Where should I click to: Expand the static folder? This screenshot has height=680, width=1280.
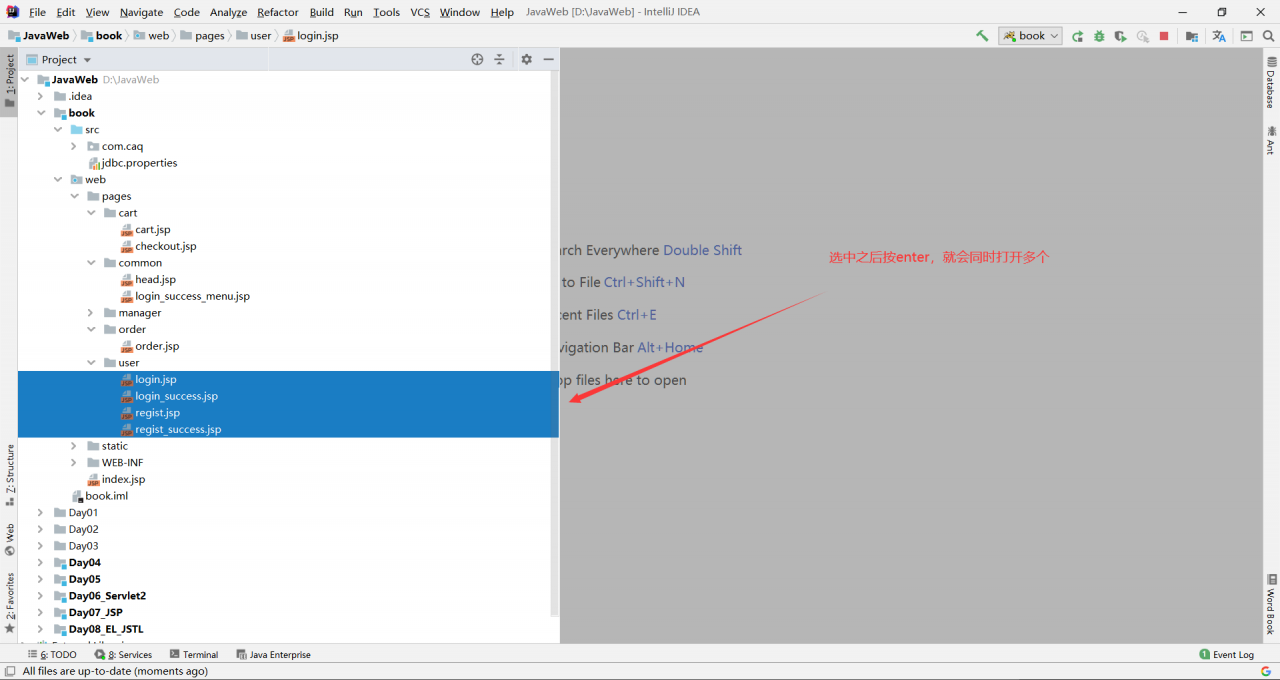[x=74, y=446]
